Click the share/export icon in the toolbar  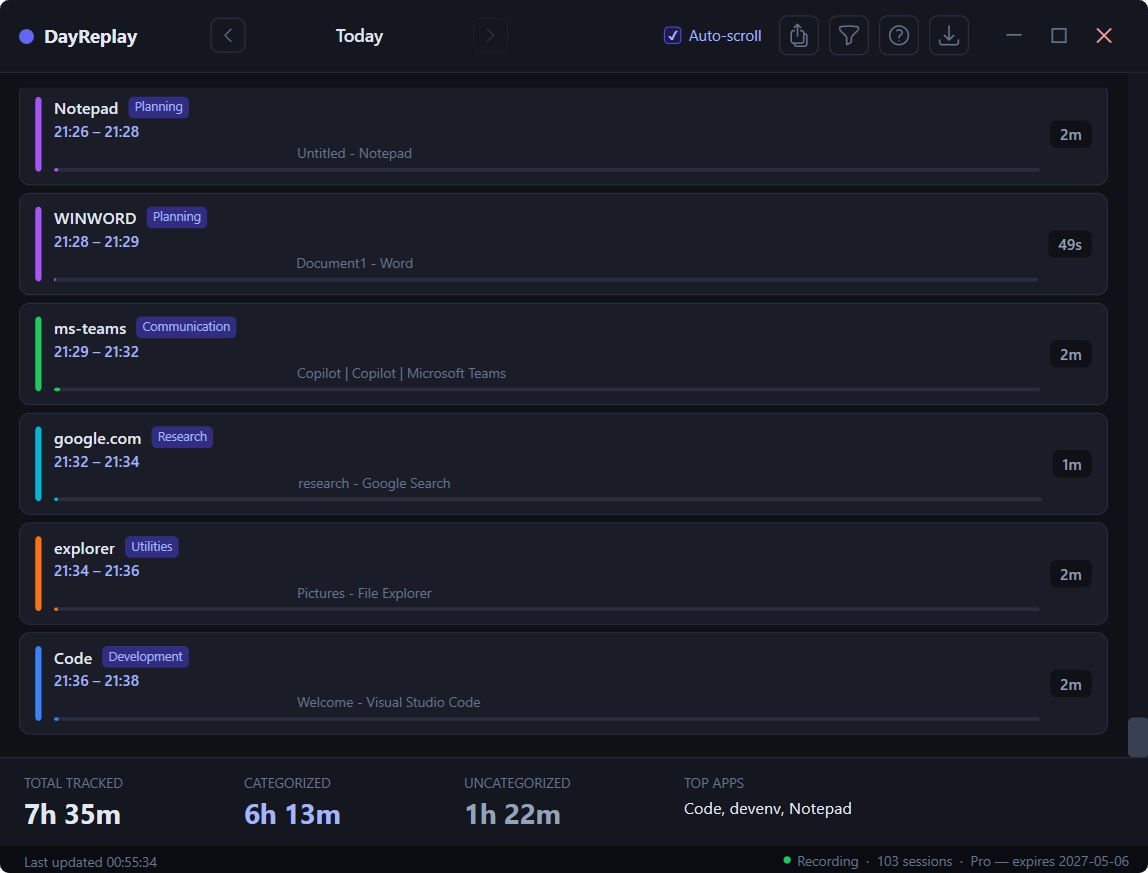pos(799,35)
